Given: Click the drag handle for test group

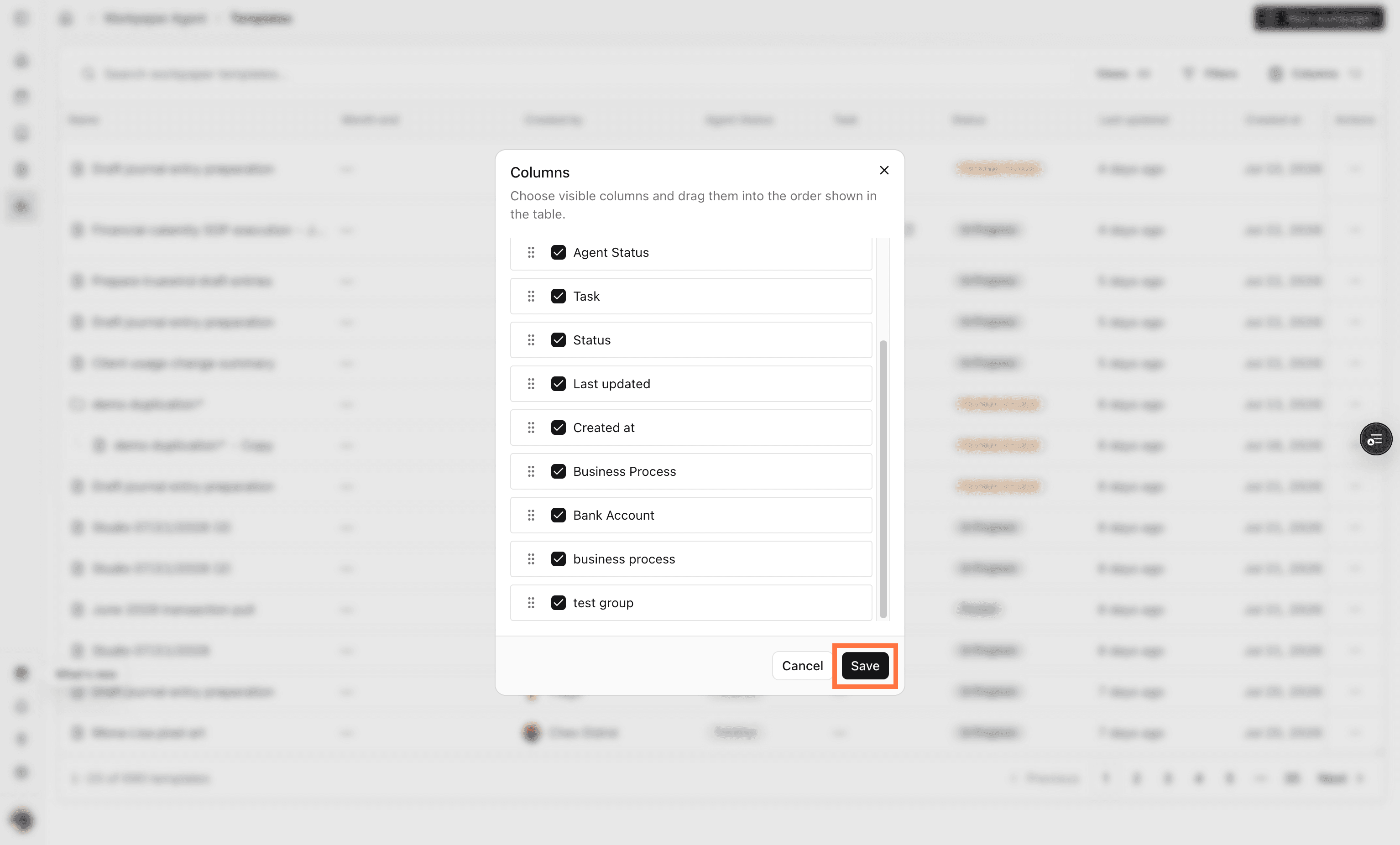Looking at the screenshot, I should [531, 602].
